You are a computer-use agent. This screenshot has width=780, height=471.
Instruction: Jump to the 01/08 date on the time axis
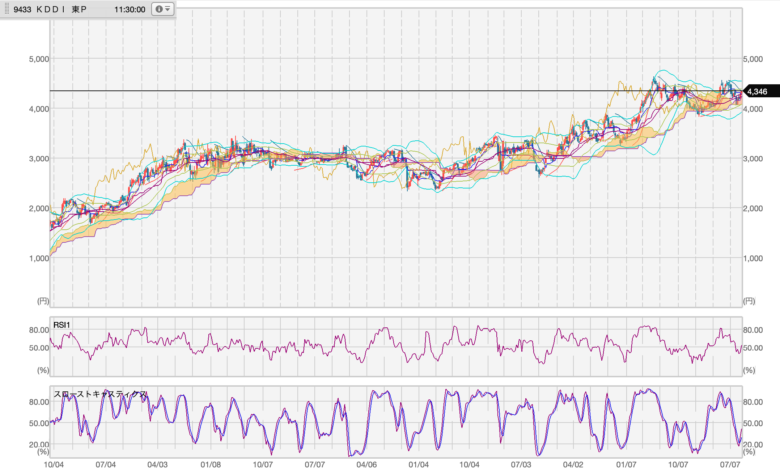tap(210, 464)
